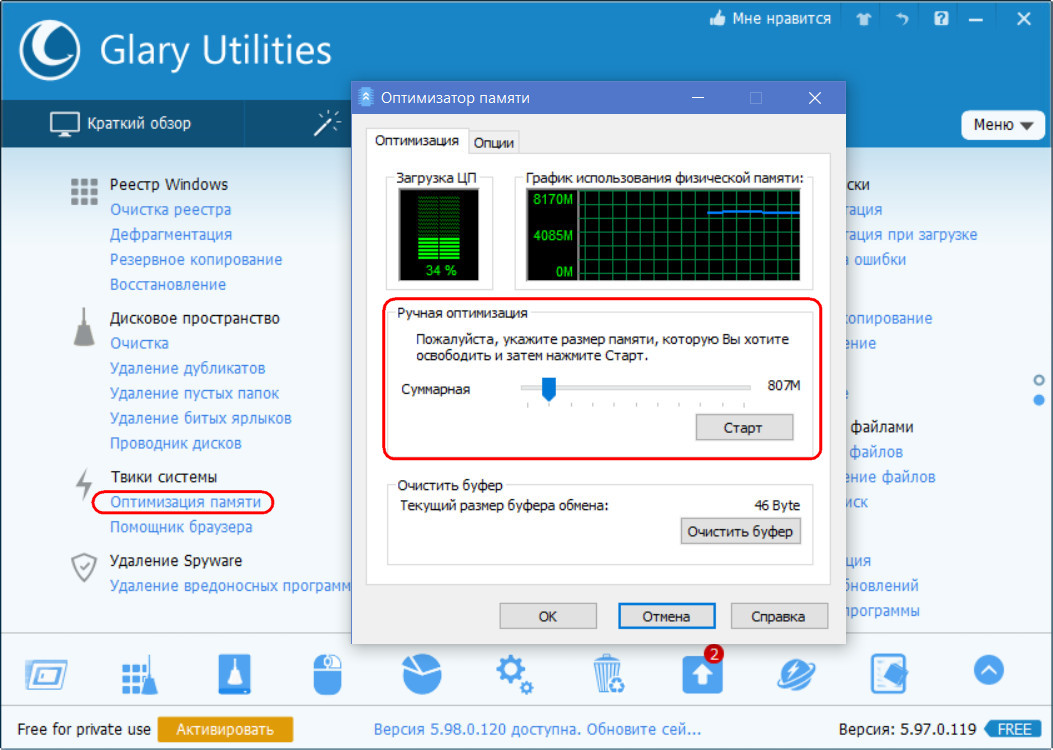Open the planet browser assistant icon
1053x750 pixels.
click(796, 674)
